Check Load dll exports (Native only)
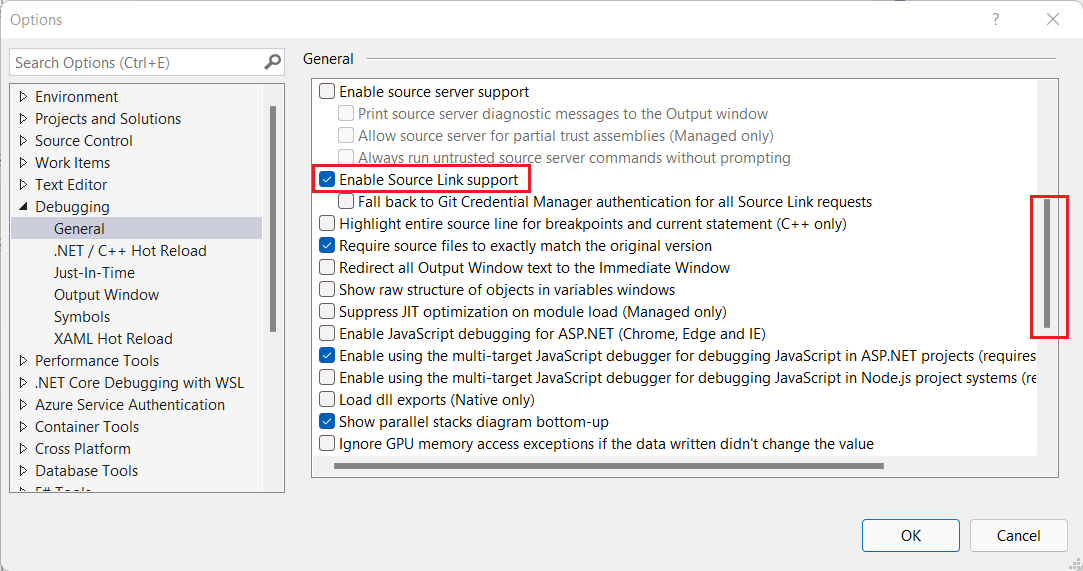Viewport: 1083px width, 571px height. pos(327,400)
